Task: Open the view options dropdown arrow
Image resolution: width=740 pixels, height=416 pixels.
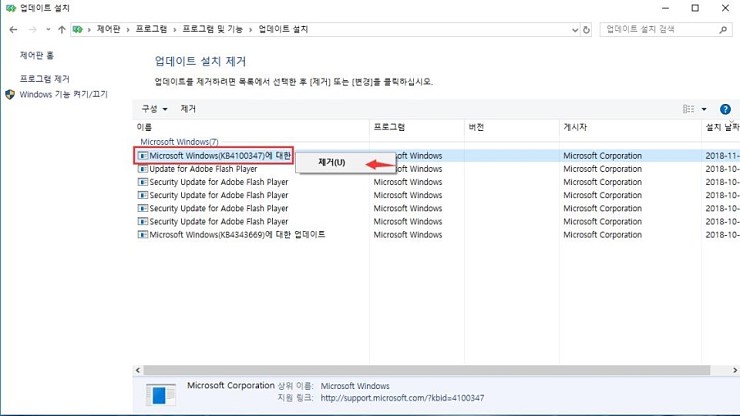Action: (x=704, y=109)
